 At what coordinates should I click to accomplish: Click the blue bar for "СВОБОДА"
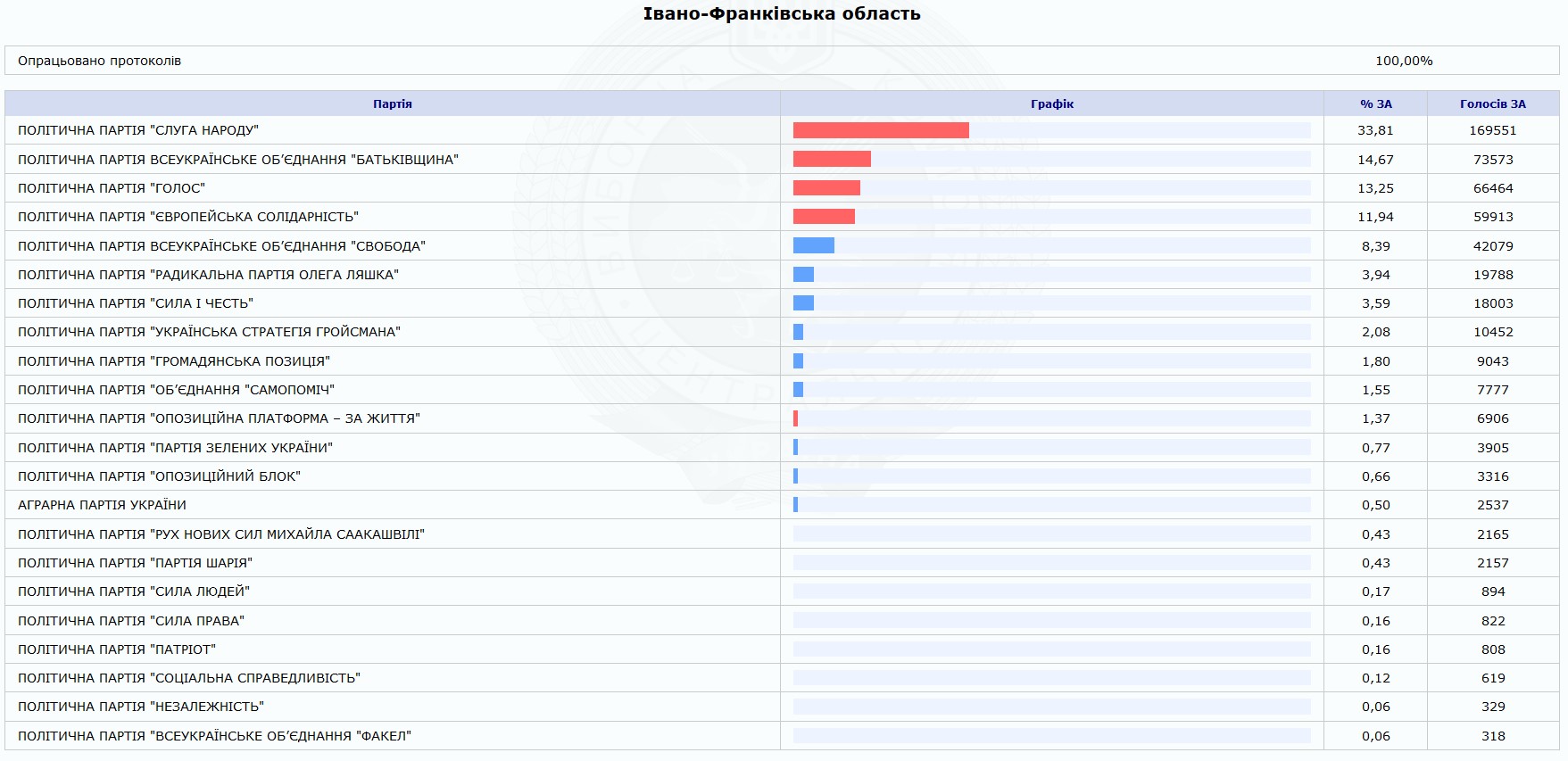[x=813, y=245]
